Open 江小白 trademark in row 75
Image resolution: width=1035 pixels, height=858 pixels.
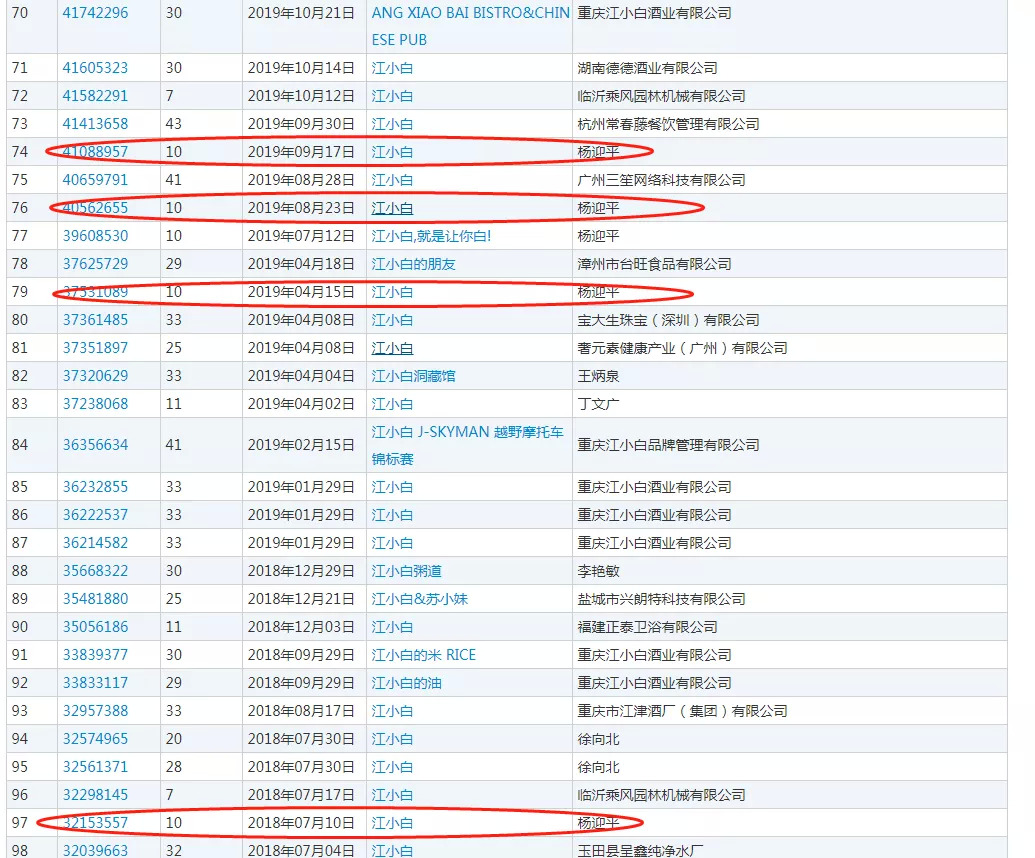[392, 180]
